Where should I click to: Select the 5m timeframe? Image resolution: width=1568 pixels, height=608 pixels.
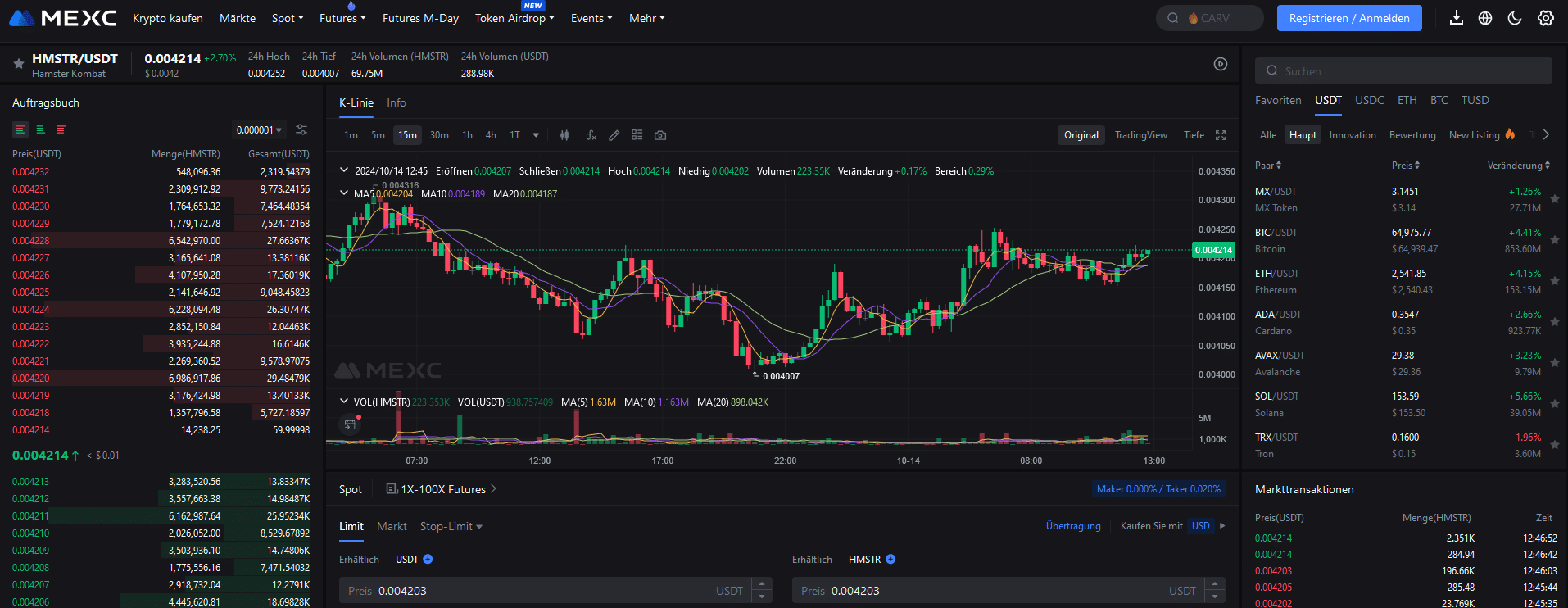coord(378,135)
